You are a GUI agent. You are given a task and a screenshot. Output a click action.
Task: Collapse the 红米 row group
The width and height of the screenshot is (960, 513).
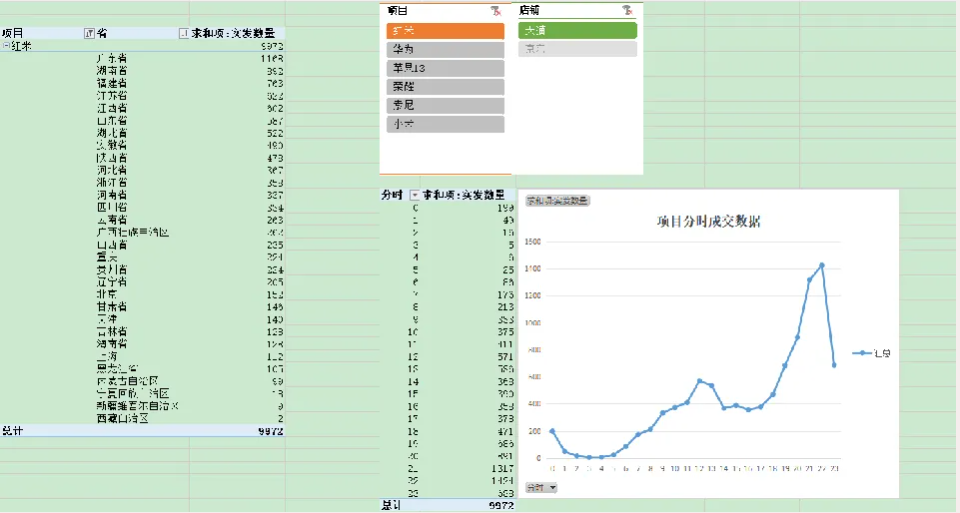point(6,46)
